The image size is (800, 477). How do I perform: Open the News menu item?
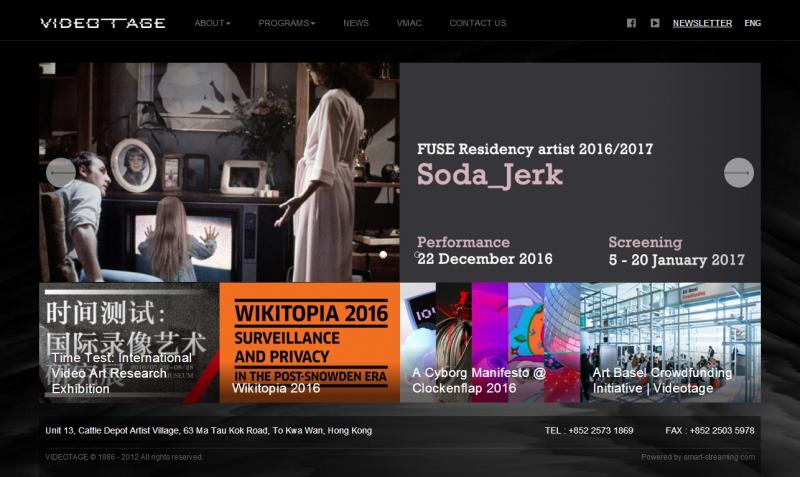click(x=356, y=23)
